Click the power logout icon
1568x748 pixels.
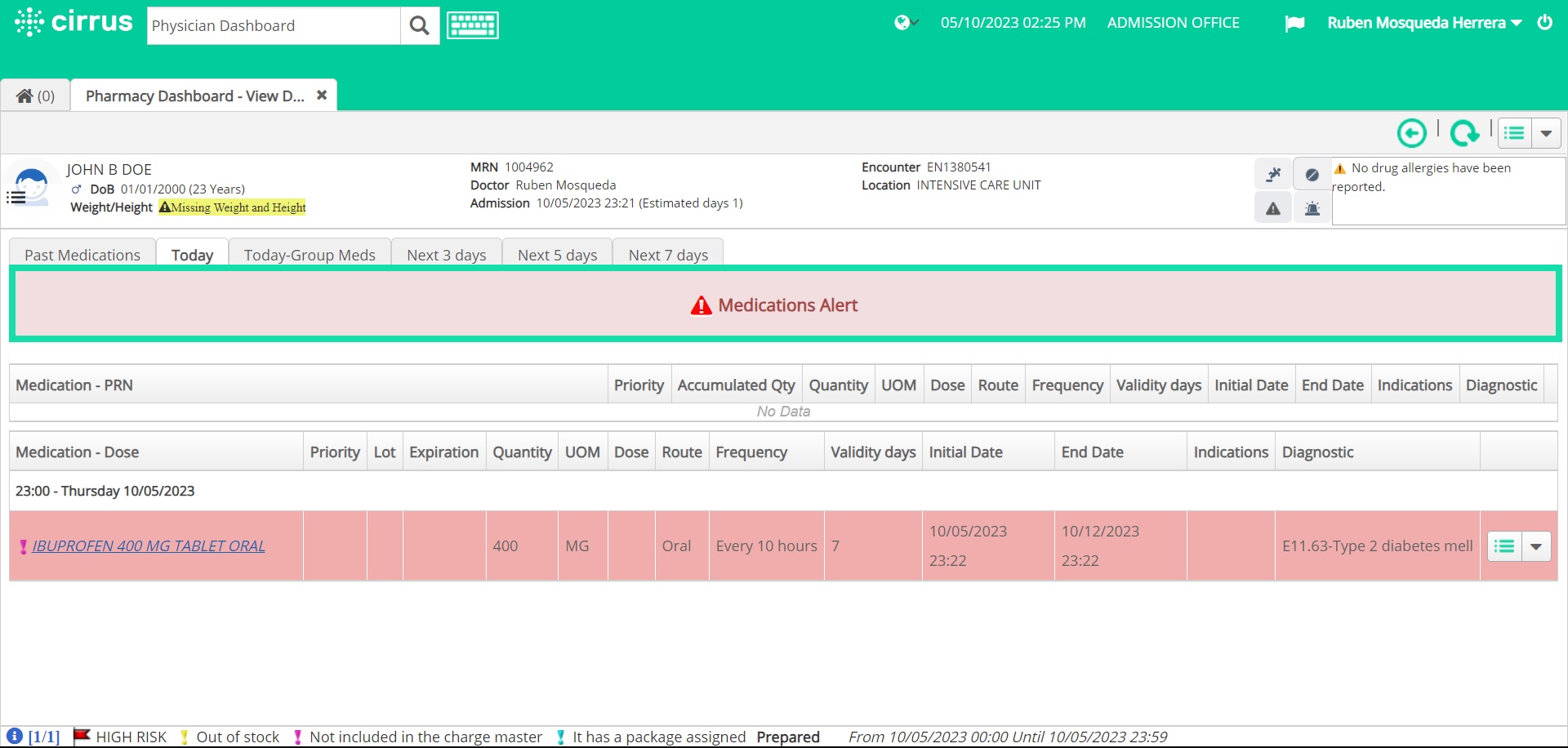point(1546,22)
